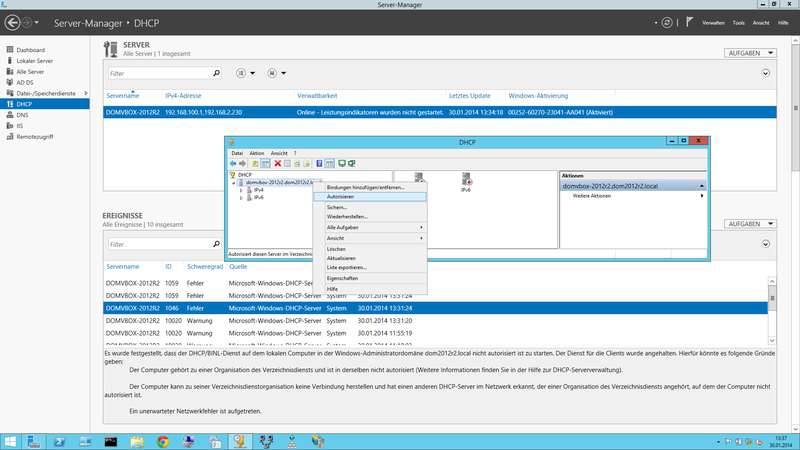Screen dimensions: 800x450
Task: Open the Verwalten menu in Server-Manager
Action: 713,21
